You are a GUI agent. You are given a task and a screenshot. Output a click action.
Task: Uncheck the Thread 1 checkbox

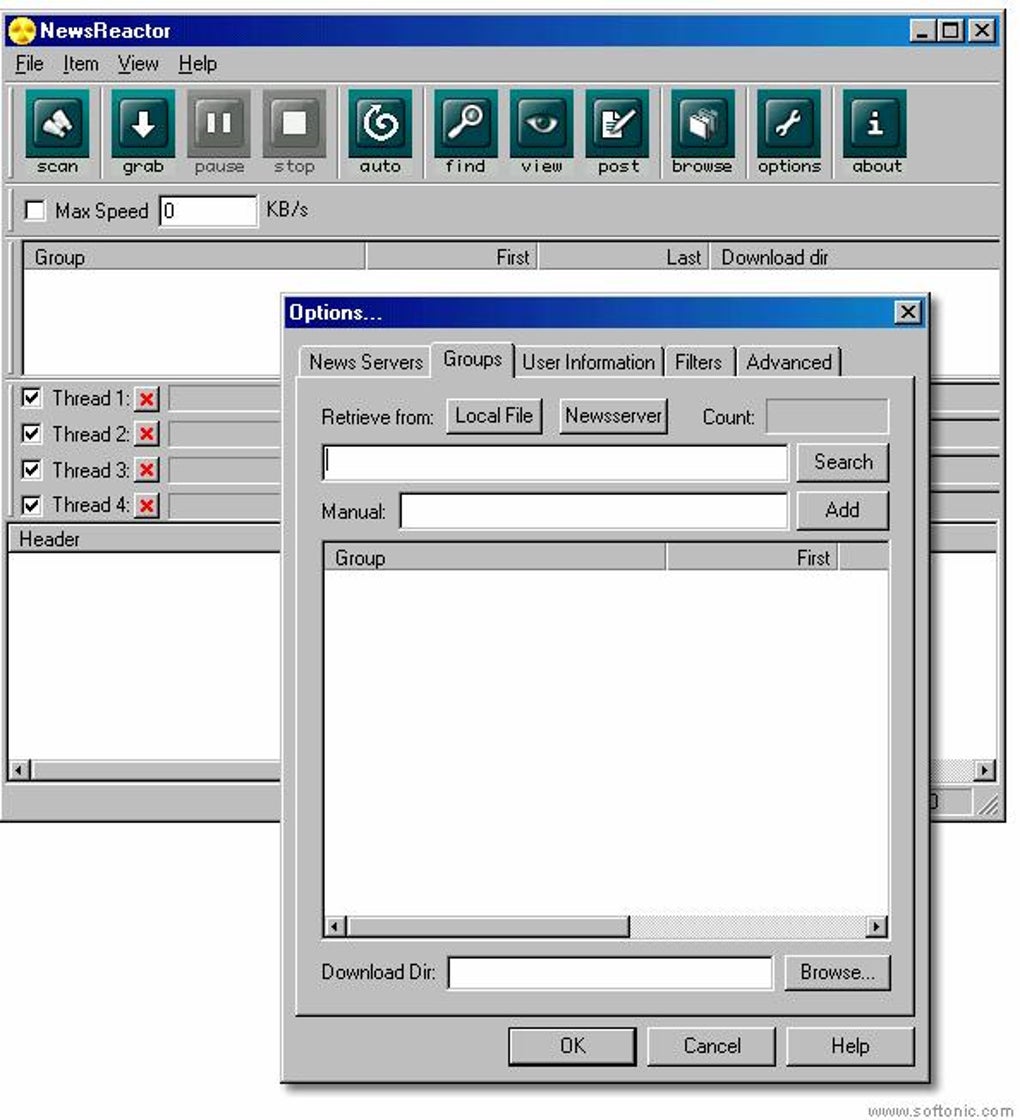[31, 397]
